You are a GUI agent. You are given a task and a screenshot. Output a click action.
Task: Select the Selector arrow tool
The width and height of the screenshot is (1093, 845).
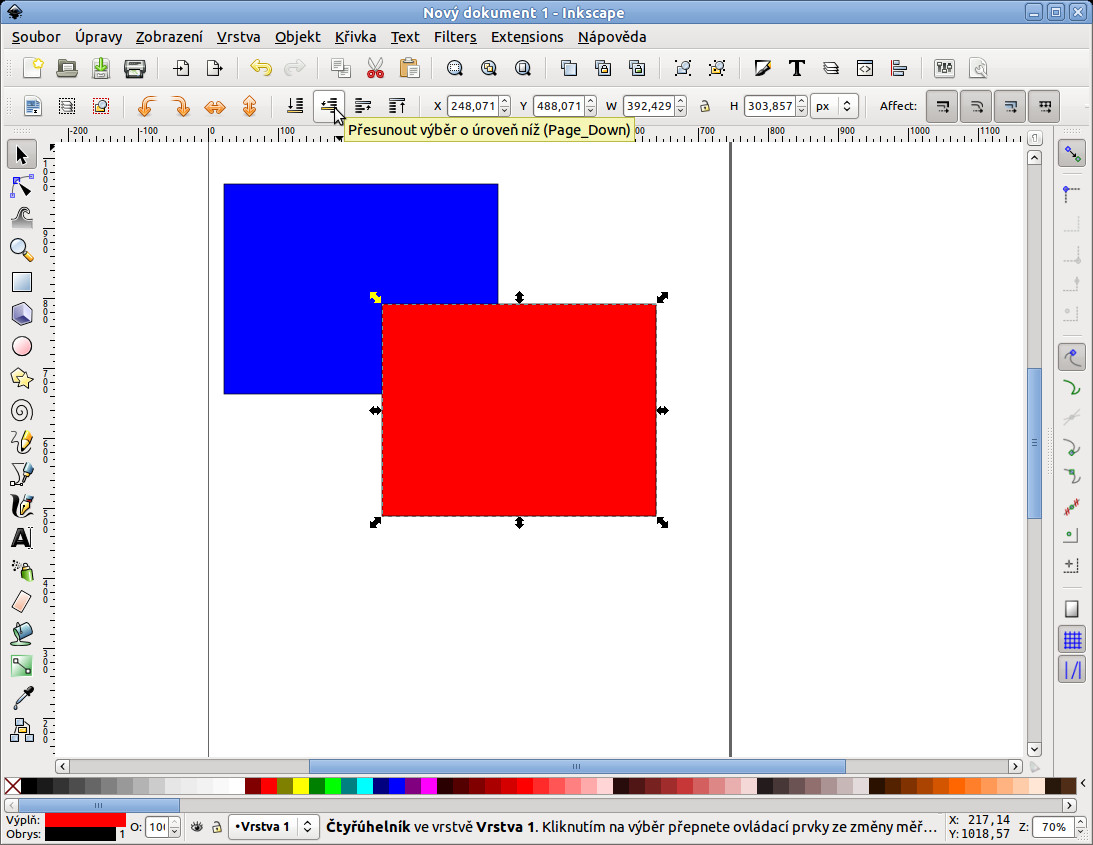click(22, 155)
